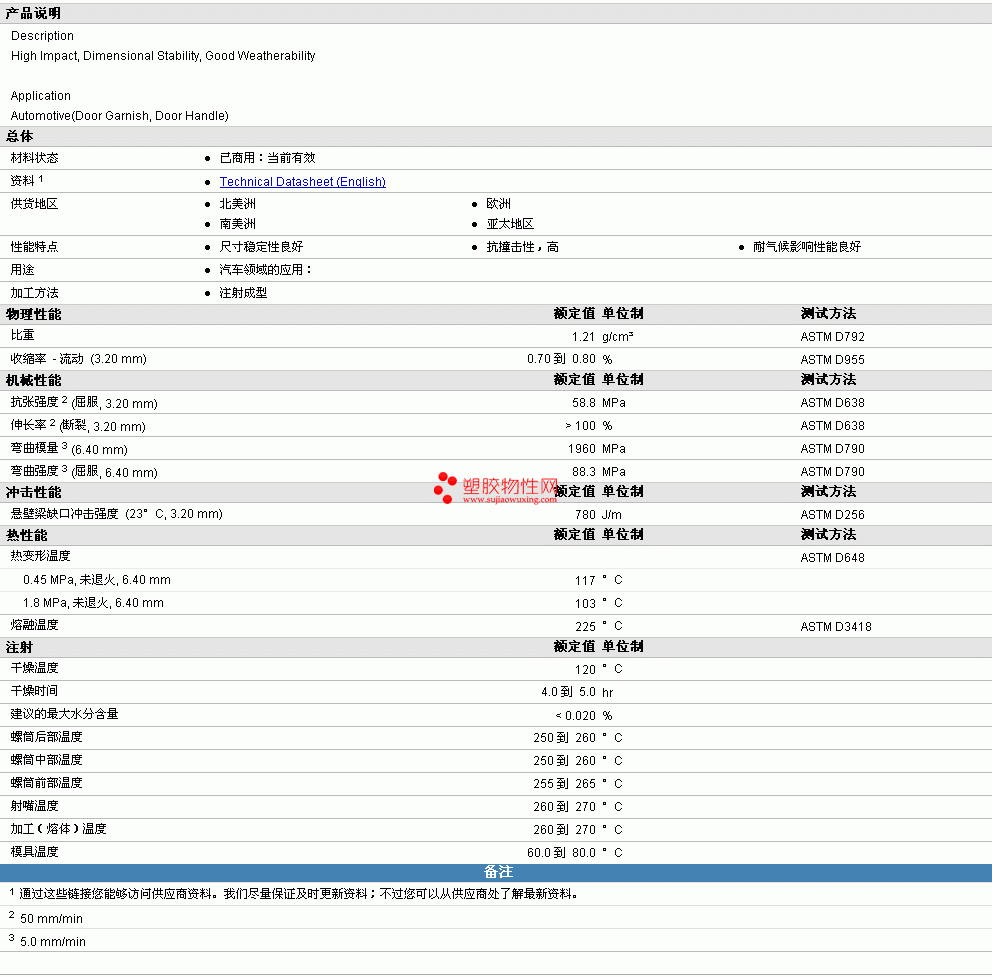Viewport: 992px width, 977px height.
Task: Click the 伸长率 (断裂, 3.20 mm) row label
Action: 78,425
